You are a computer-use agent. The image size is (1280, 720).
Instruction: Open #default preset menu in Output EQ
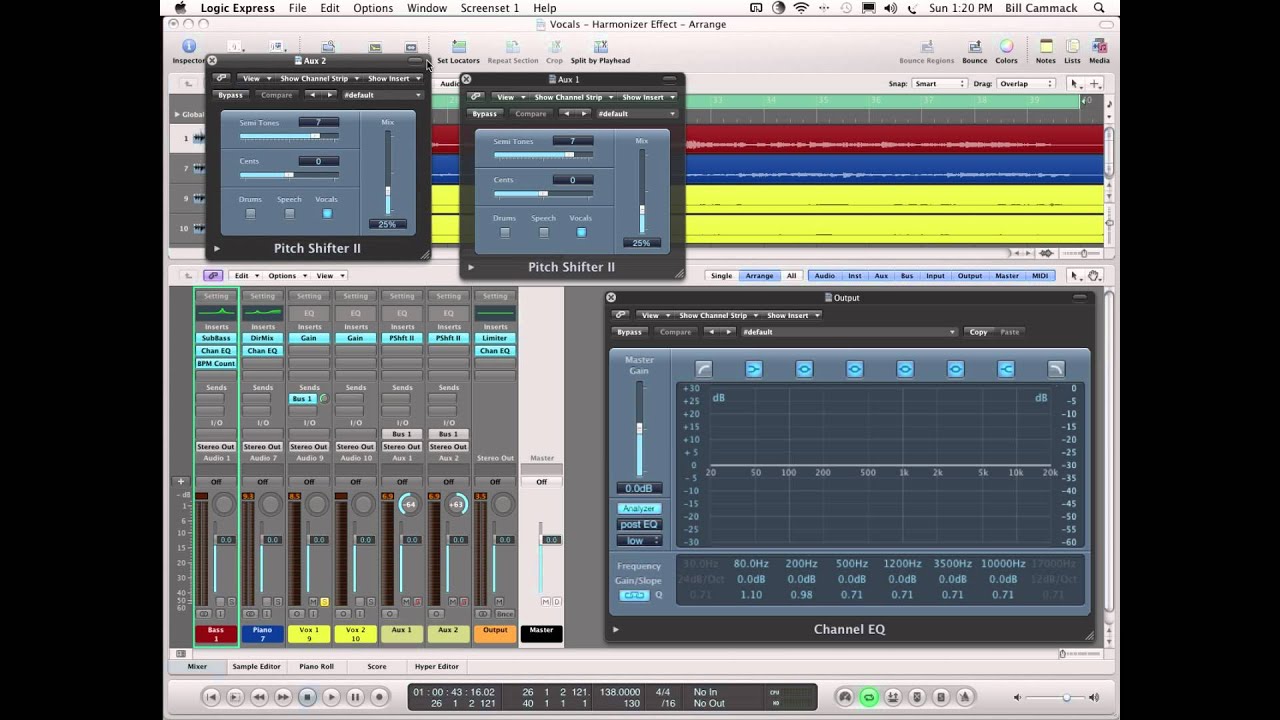[x=849, y=332]
